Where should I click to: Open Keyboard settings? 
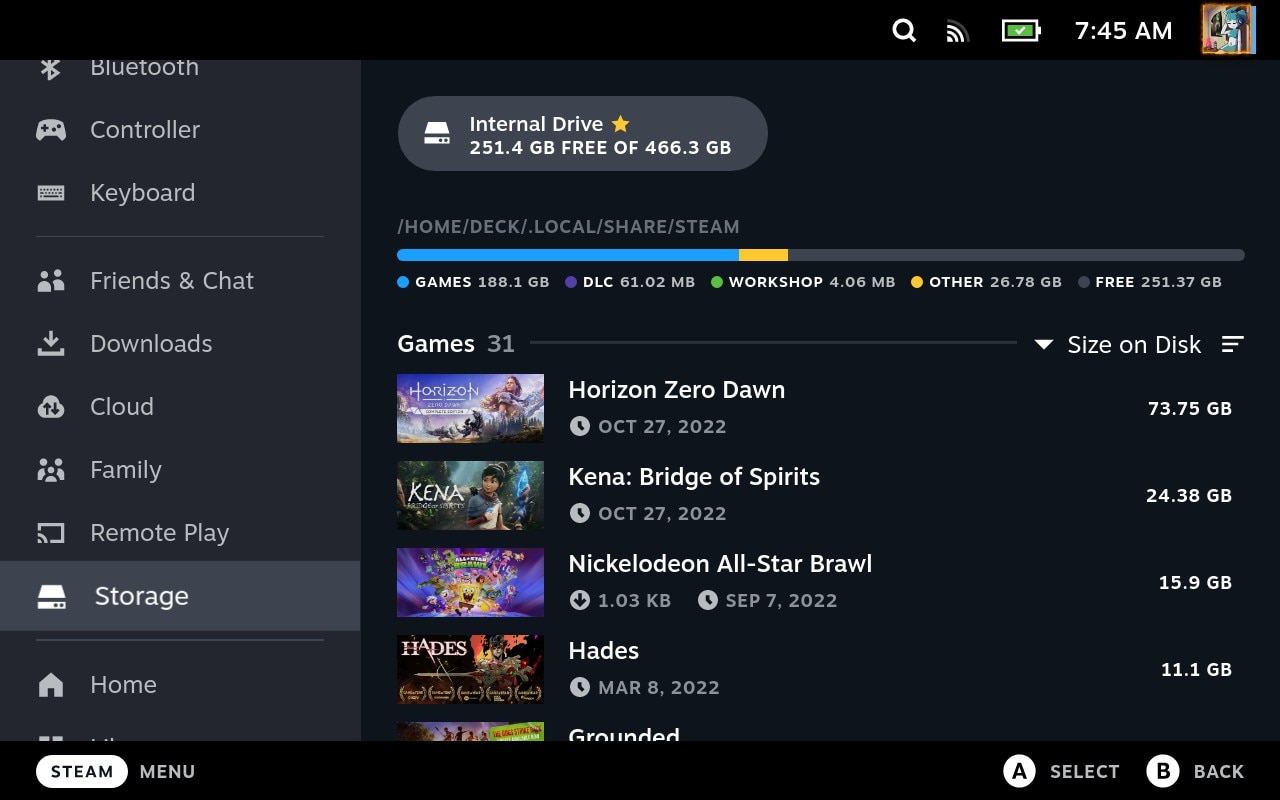[x=142, y=193]
